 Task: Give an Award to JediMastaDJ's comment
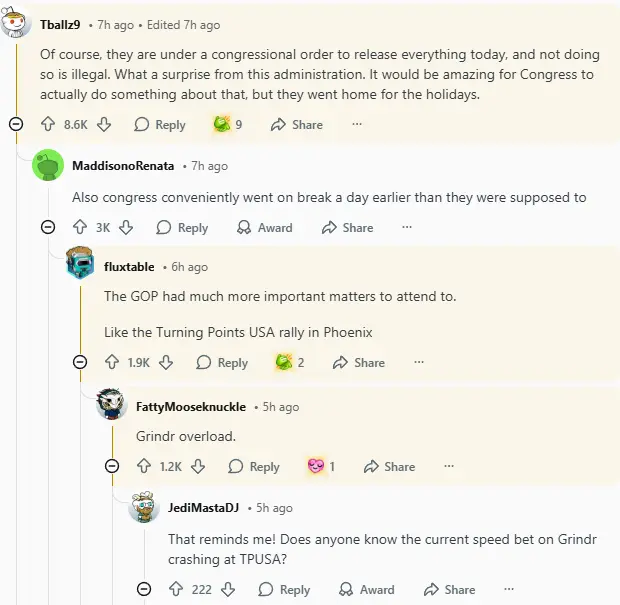[x=365, y=589]
